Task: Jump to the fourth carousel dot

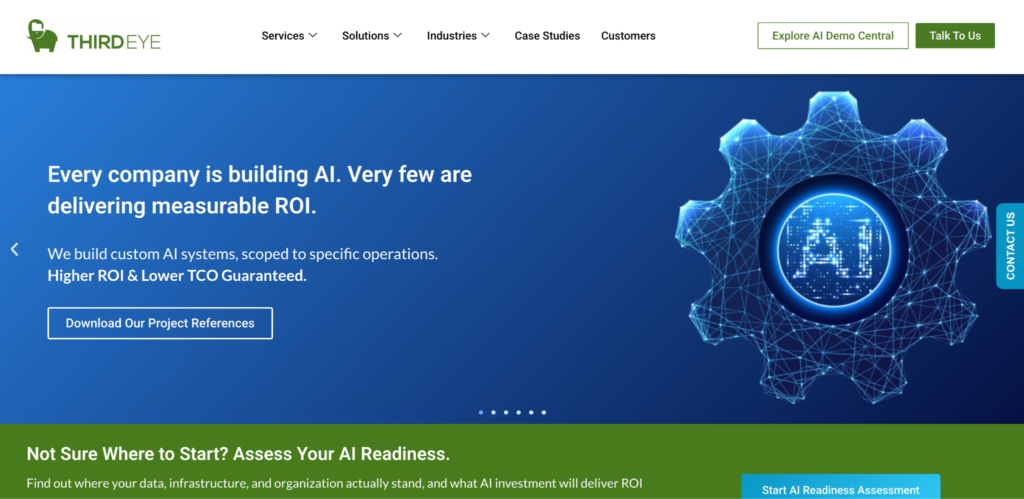Action: click(x=519, y=412)
